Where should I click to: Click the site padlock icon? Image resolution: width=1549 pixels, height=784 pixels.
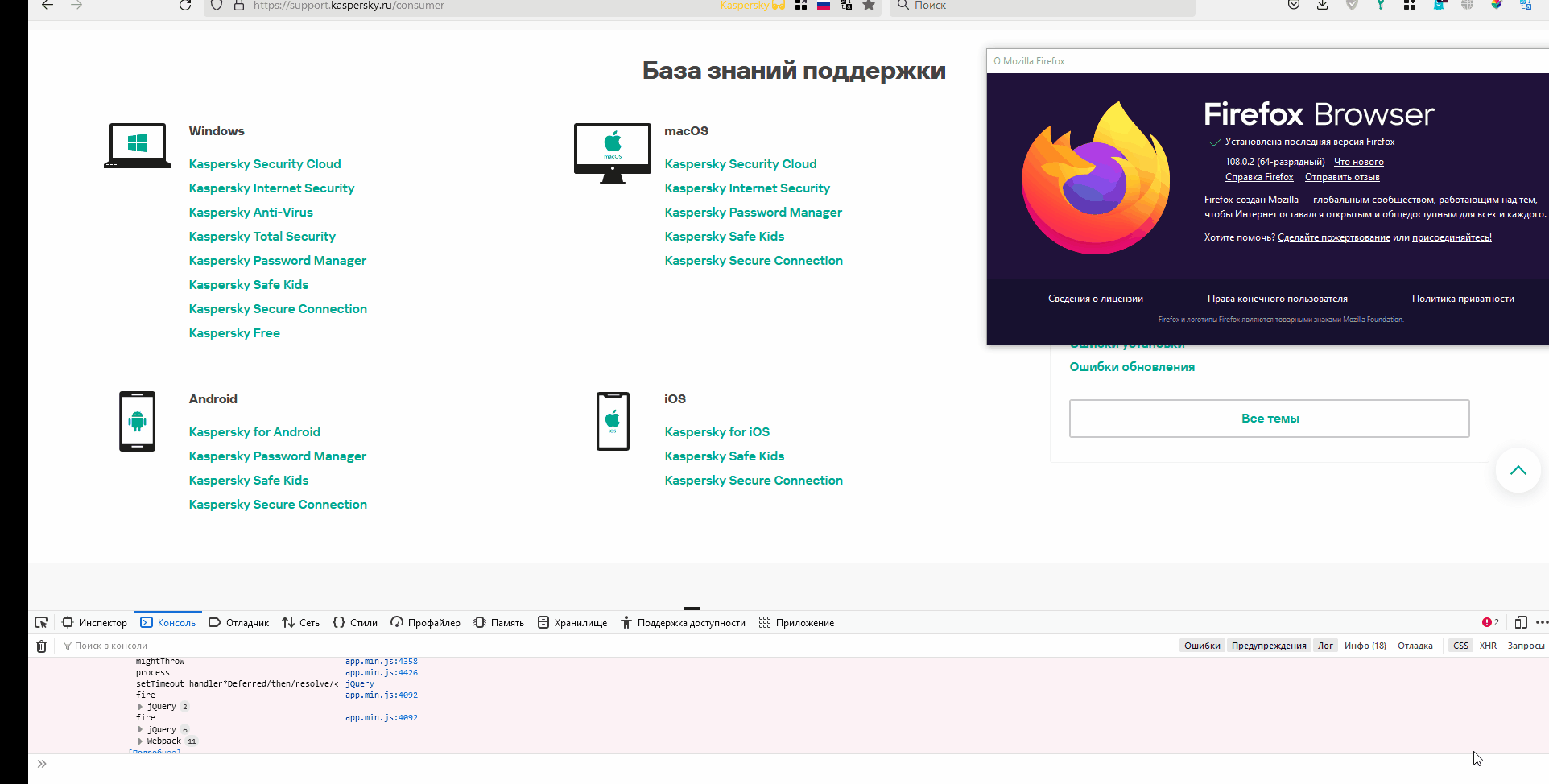point(238,5)
